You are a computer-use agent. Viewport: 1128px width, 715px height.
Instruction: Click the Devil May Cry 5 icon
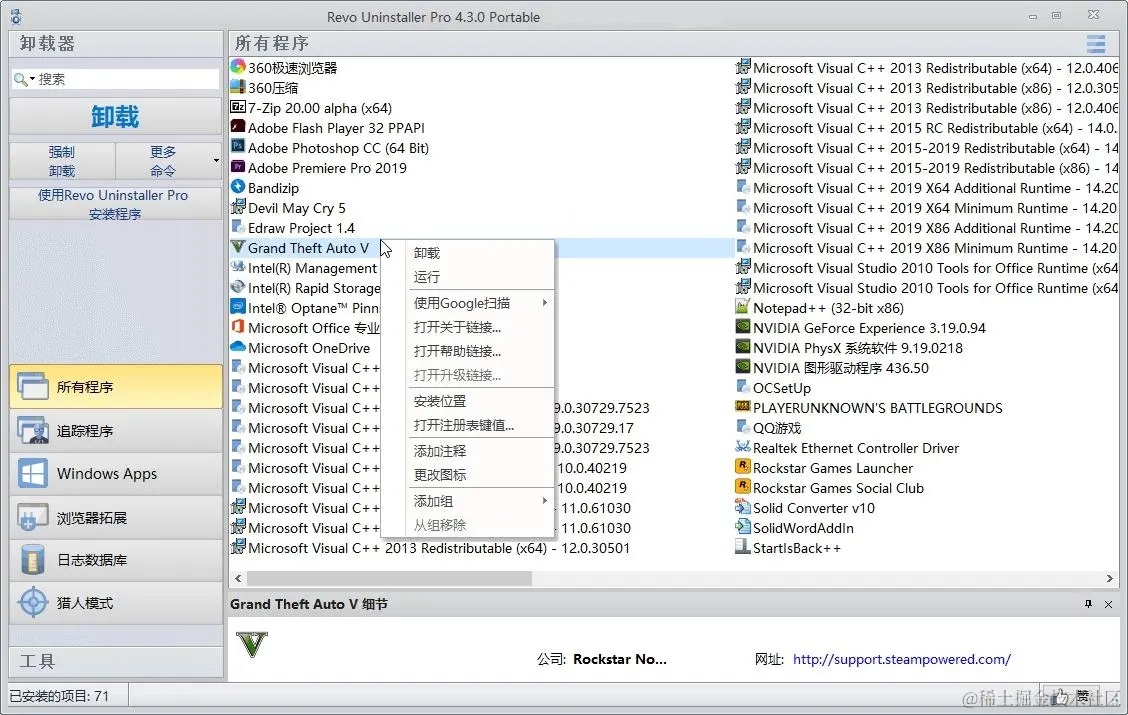(x=237, y=207)
